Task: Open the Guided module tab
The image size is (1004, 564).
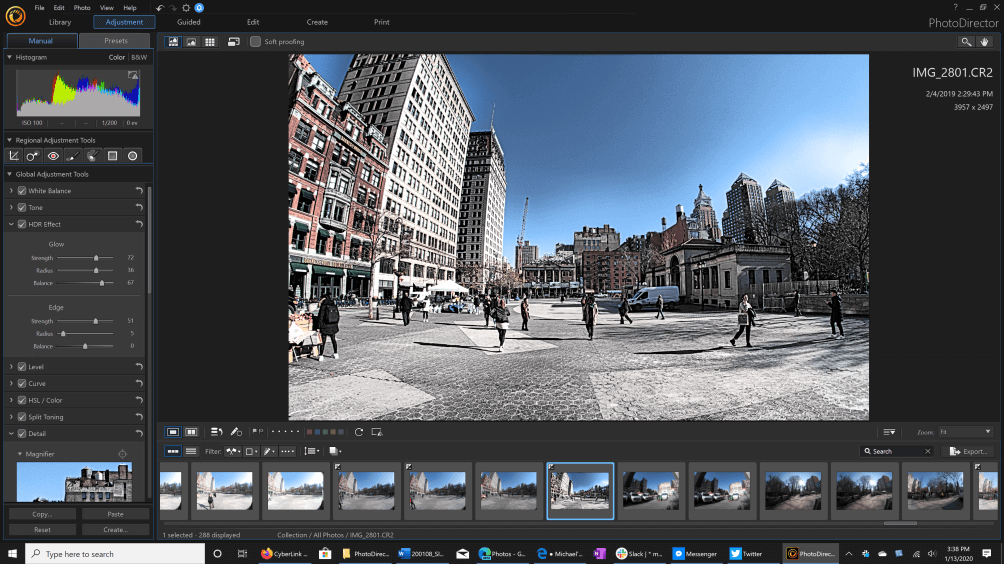Action: coord(189,22)
